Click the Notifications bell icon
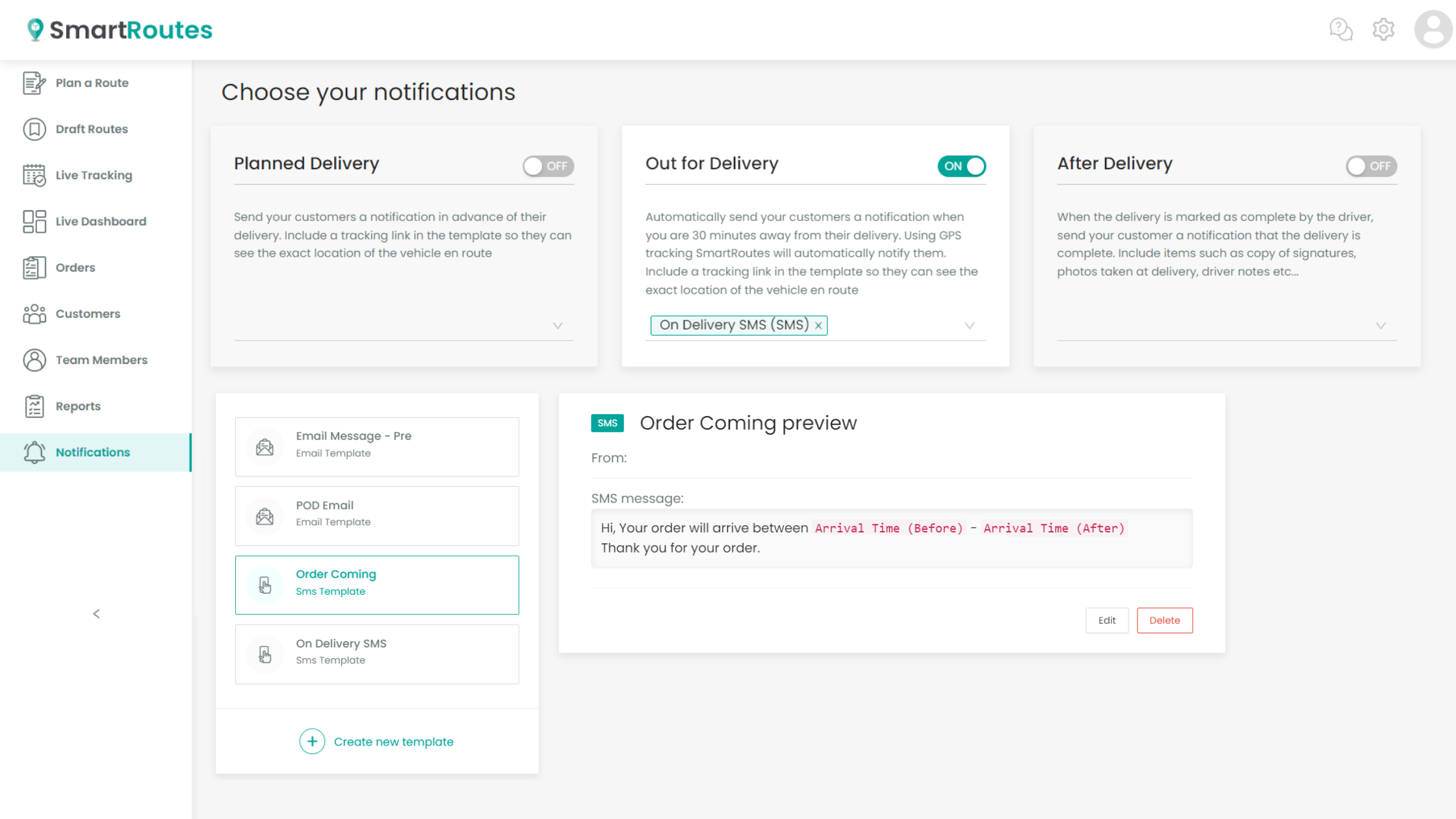 pyautogui.click(x=34, y=452)
